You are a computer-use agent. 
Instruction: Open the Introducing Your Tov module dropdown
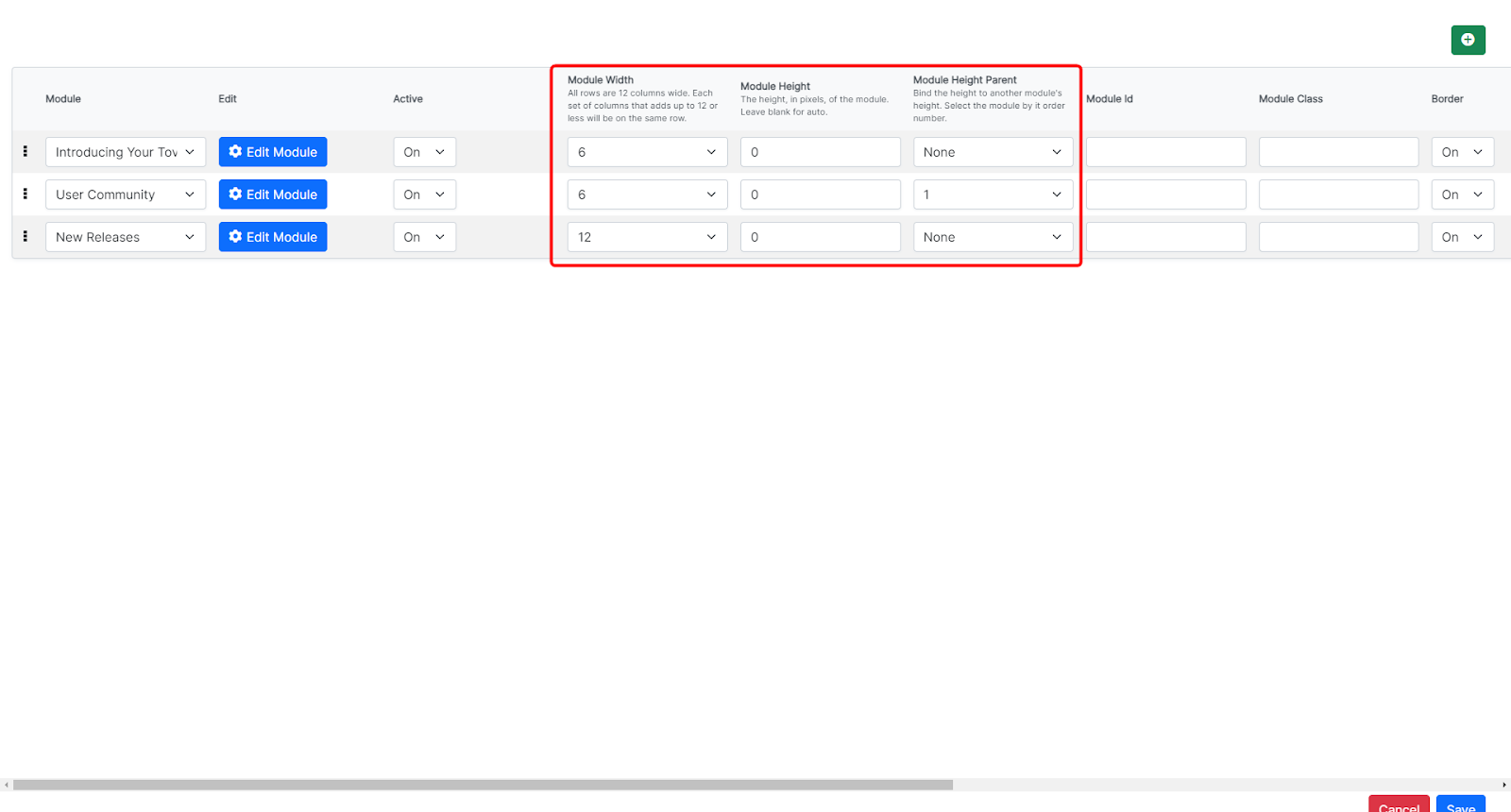pyautogui.click(x=126, y=152)
